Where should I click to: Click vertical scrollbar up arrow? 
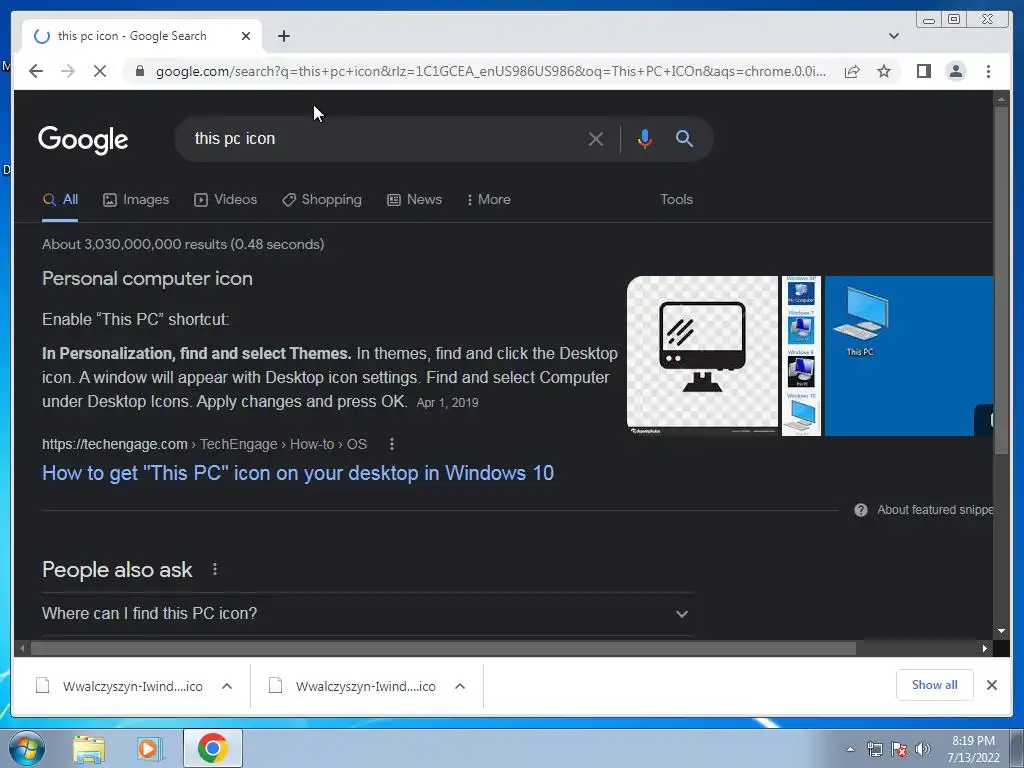tap(1001, 99)
